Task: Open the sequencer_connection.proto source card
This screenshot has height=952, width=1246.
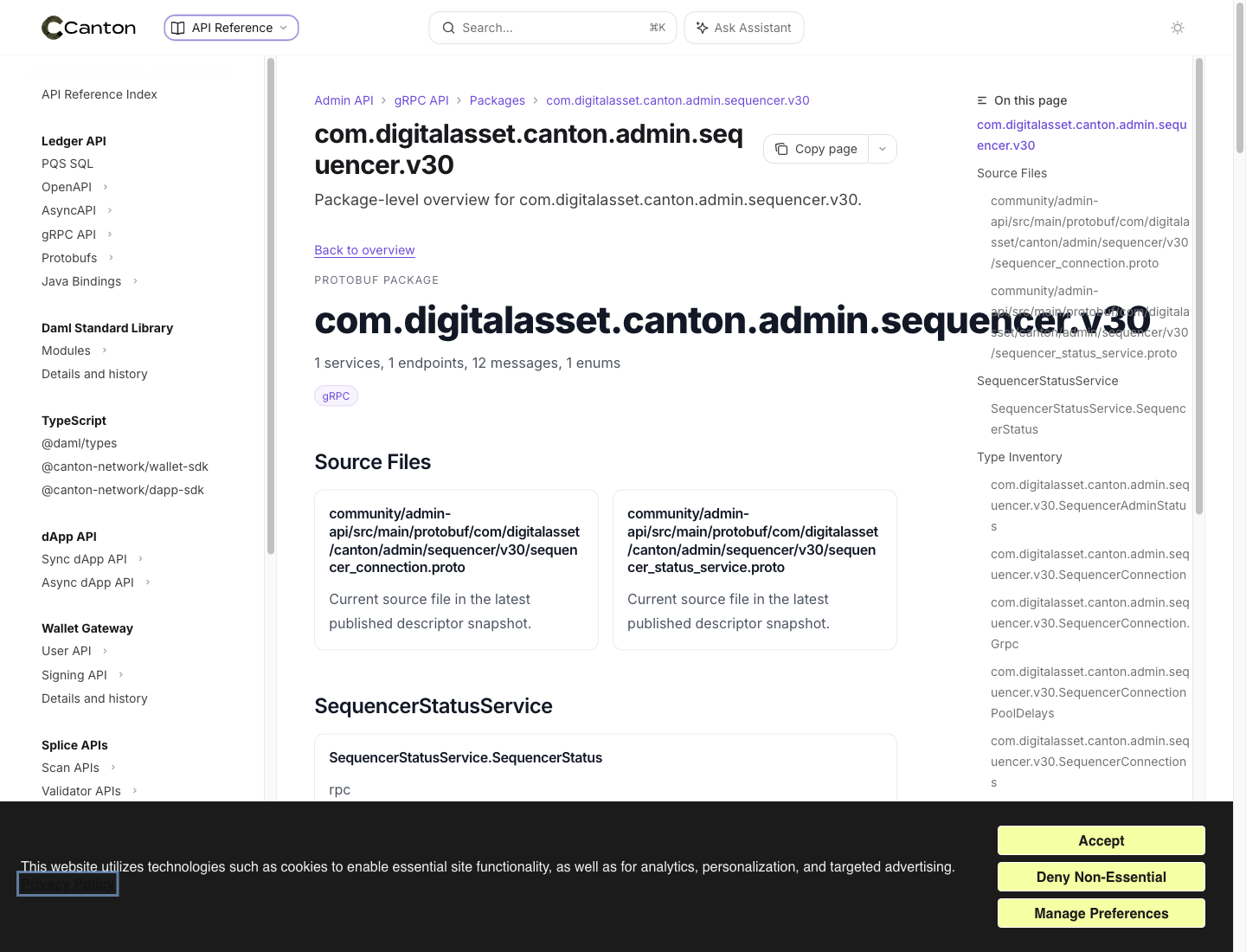Action: [x=456, y=569]
